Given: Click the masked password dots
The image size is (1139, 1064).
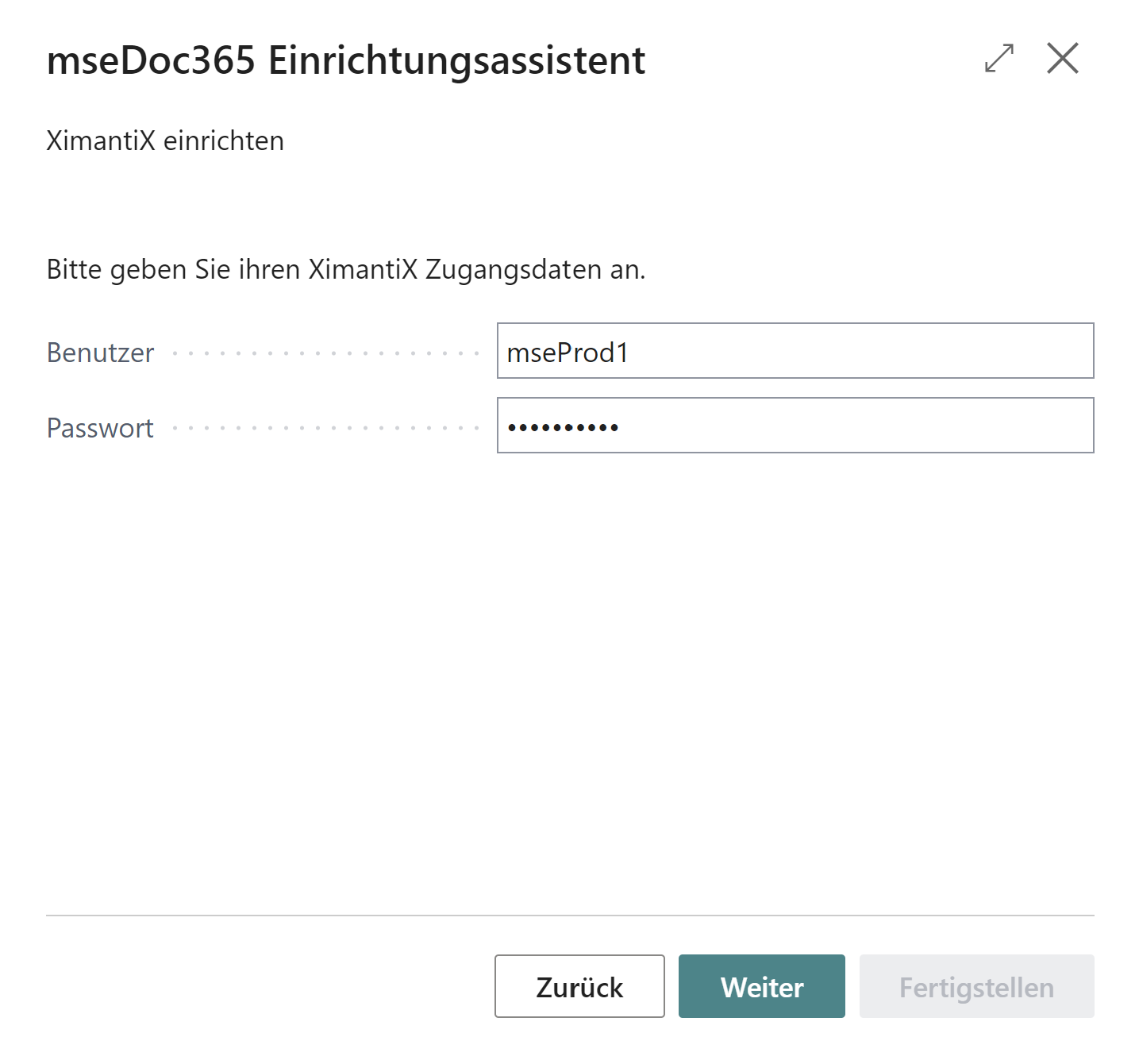Looking at the screenshot, I should (x=562, y=426).
